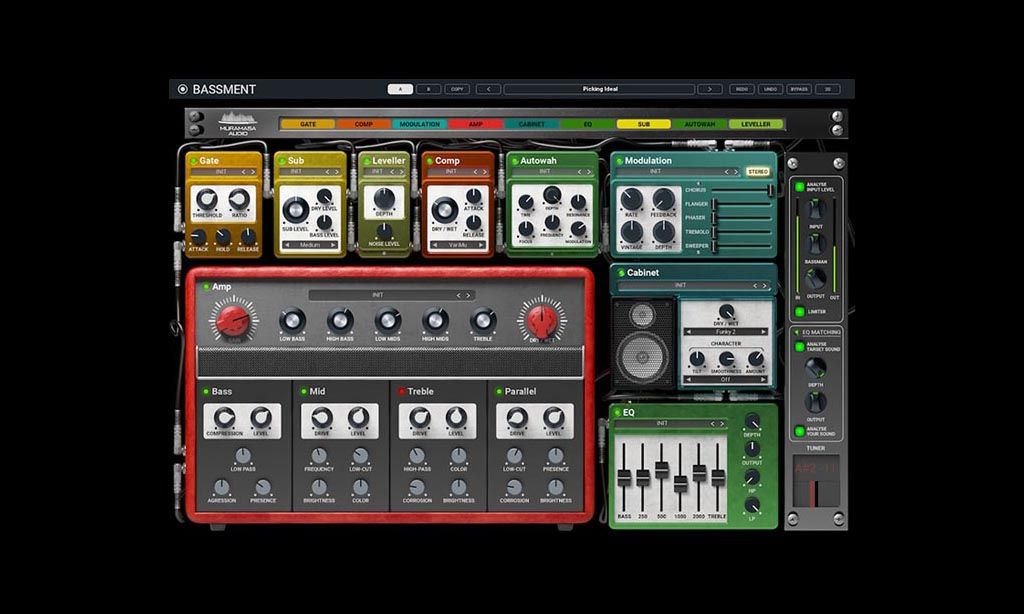Viewport: 1024px width, 614px height.
Task: Click the Gate Ratio knob
Action: pyautogui.click(x=239, y=199)
